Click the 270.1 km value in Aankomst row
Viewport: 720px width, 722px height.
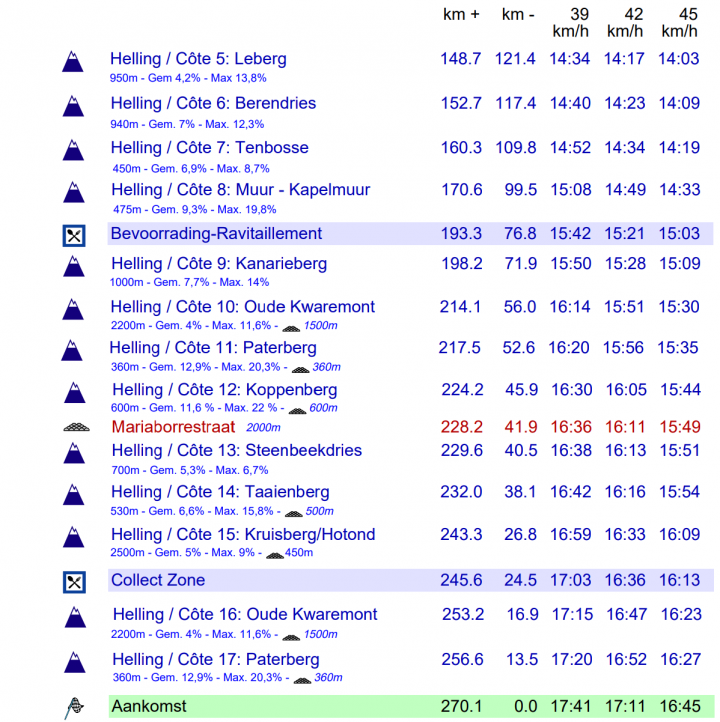tap(462, 706)
